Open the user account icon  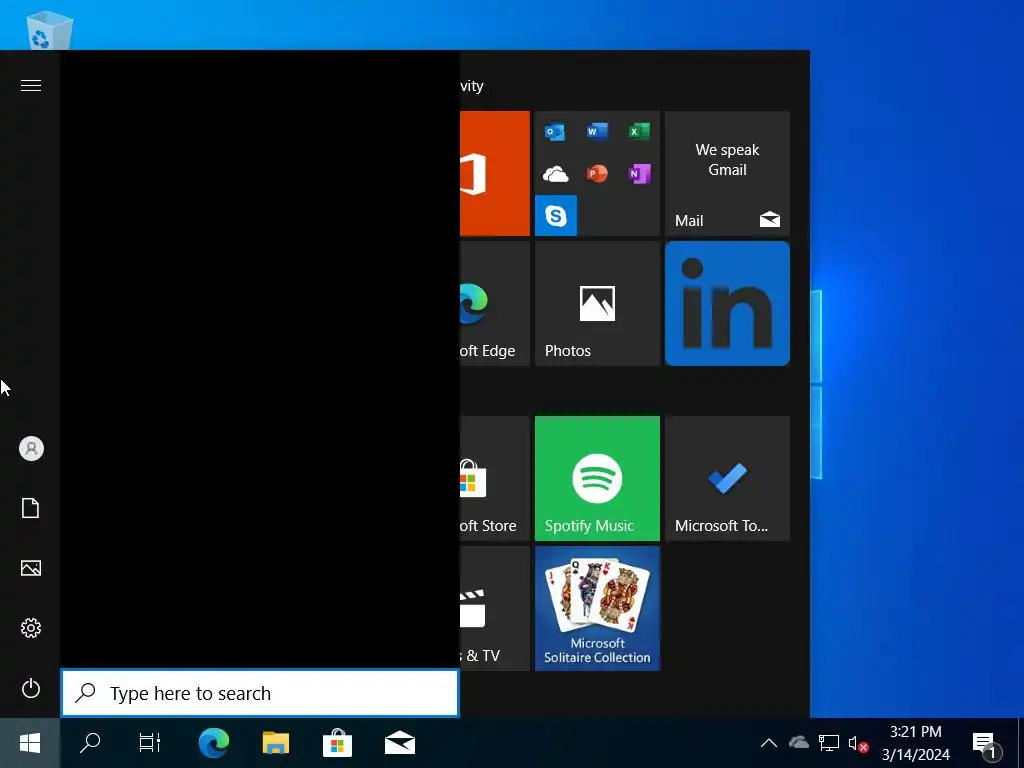[x=31, y=449]
